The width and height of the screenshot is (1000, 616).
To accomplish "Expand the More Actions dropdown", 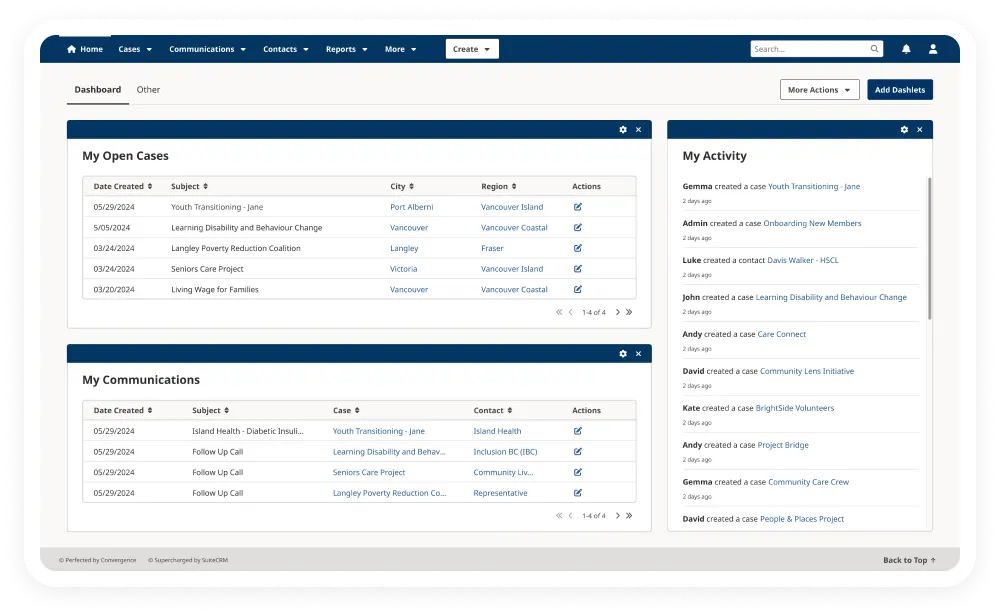I will (818, 89).
